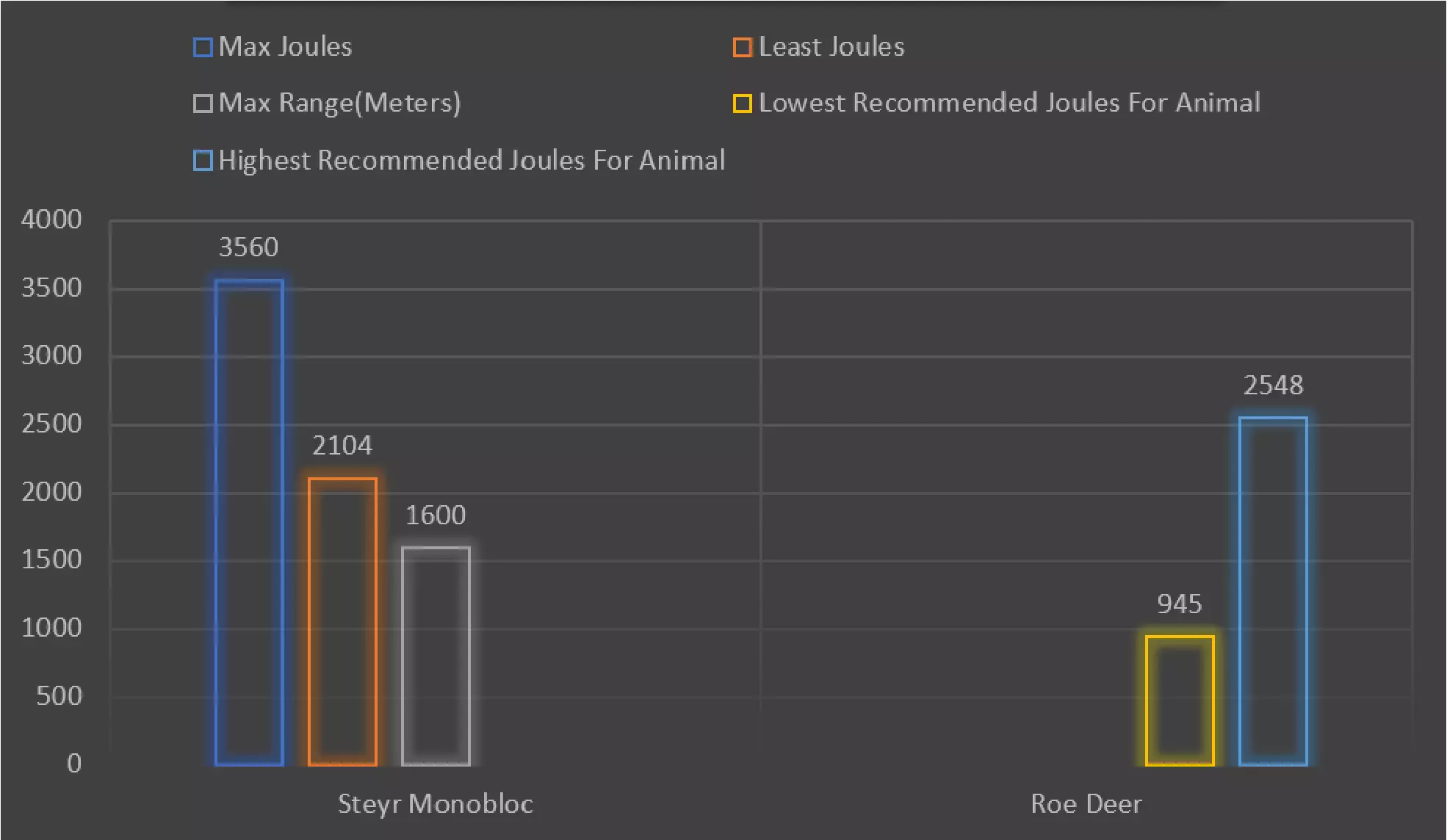Viewport: 1447px width, 840px height.
Task: Click the blue Max Joules bar
Action: click(249, 523)
